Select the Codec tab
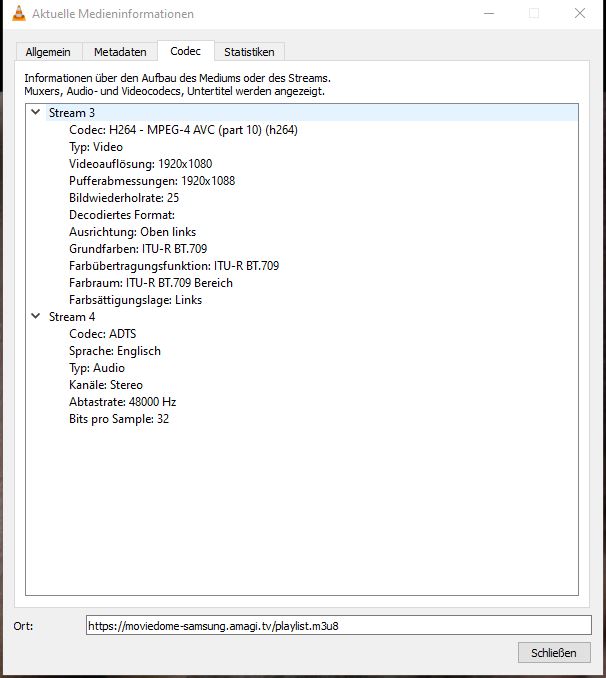 185,51
